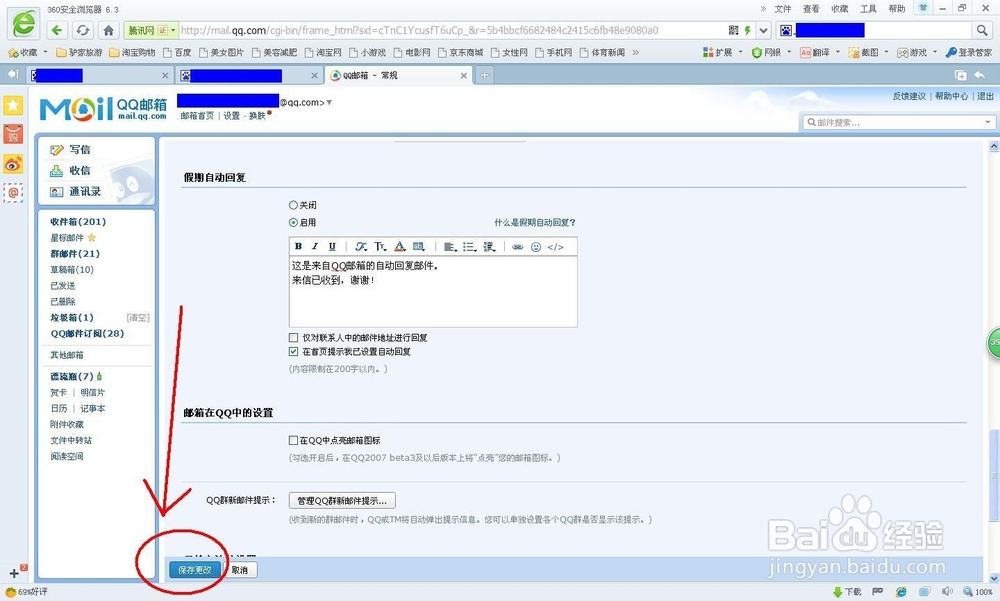Apply Italic formatting in the editor
This screenshot has height=601, width=1000.
[315, 246]
